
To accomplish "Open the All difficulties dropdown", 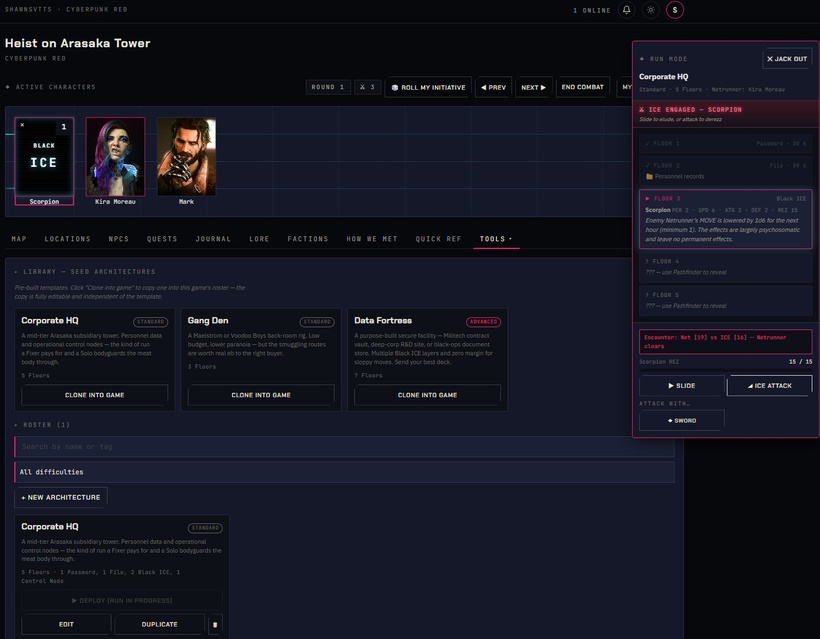I will click(x=345, y=472).
